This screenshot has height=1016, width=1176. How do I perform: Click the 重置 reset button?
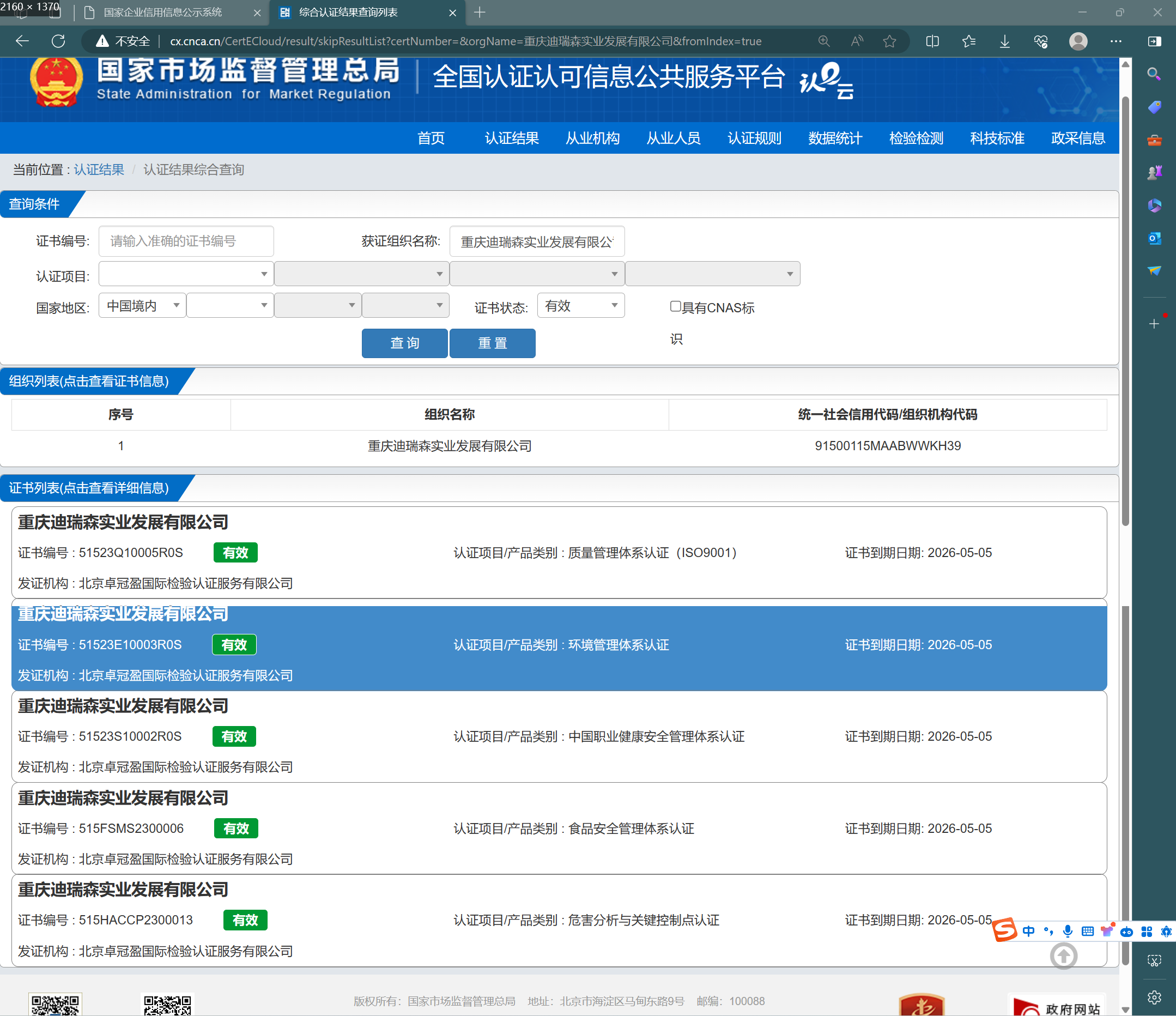(x=492, y=343)
